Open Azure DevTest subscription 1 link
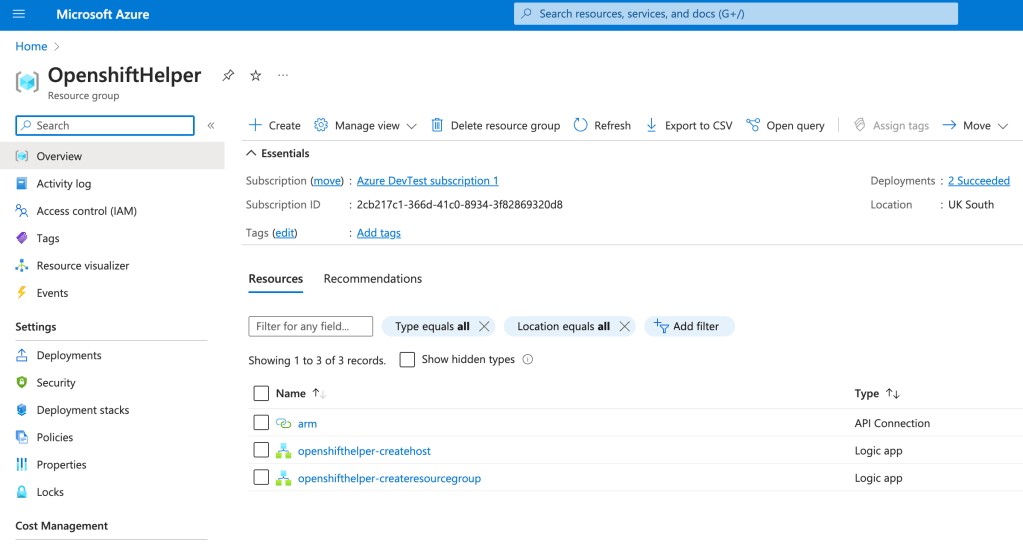 click(x=427, y=181)
